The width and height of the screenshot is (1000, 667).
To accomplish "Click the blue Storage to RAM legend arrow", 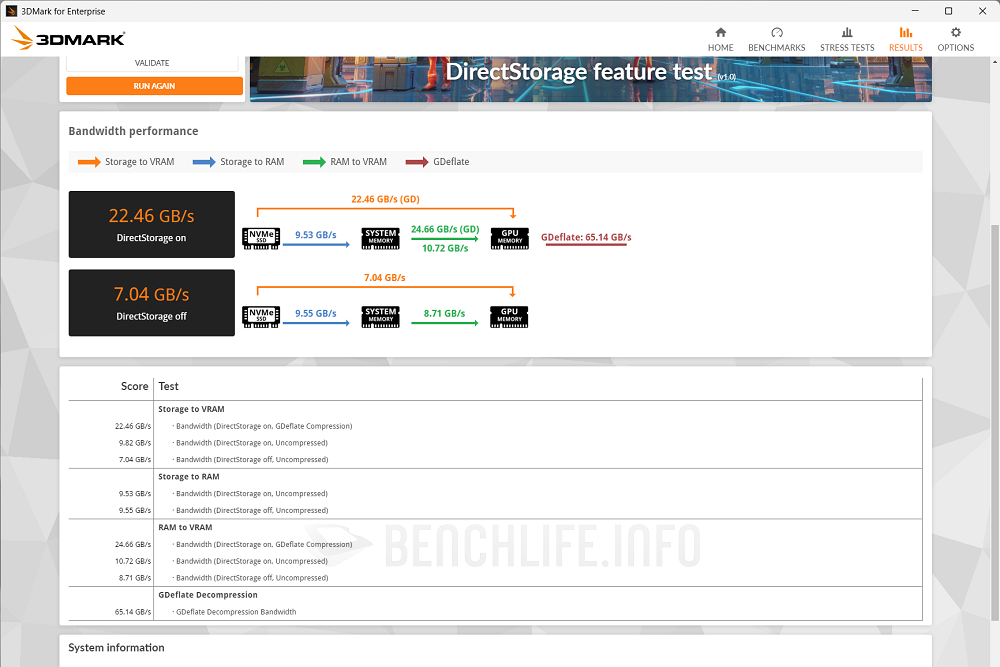I will 204,162.
